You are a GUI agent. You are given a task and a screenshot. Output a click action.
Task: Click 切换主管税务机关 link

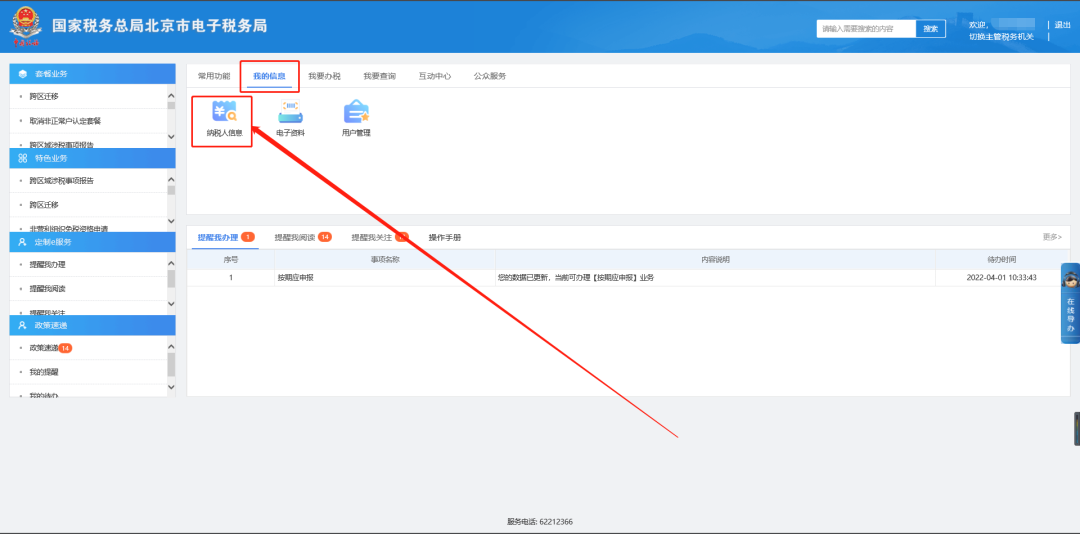click(x=1001, y=37)
